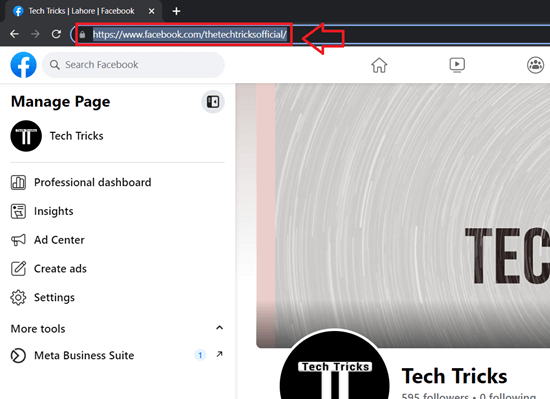The height and width of the screenshot is (399, 550).
Task: Click the 0 following text
Action: coord(508,396)
